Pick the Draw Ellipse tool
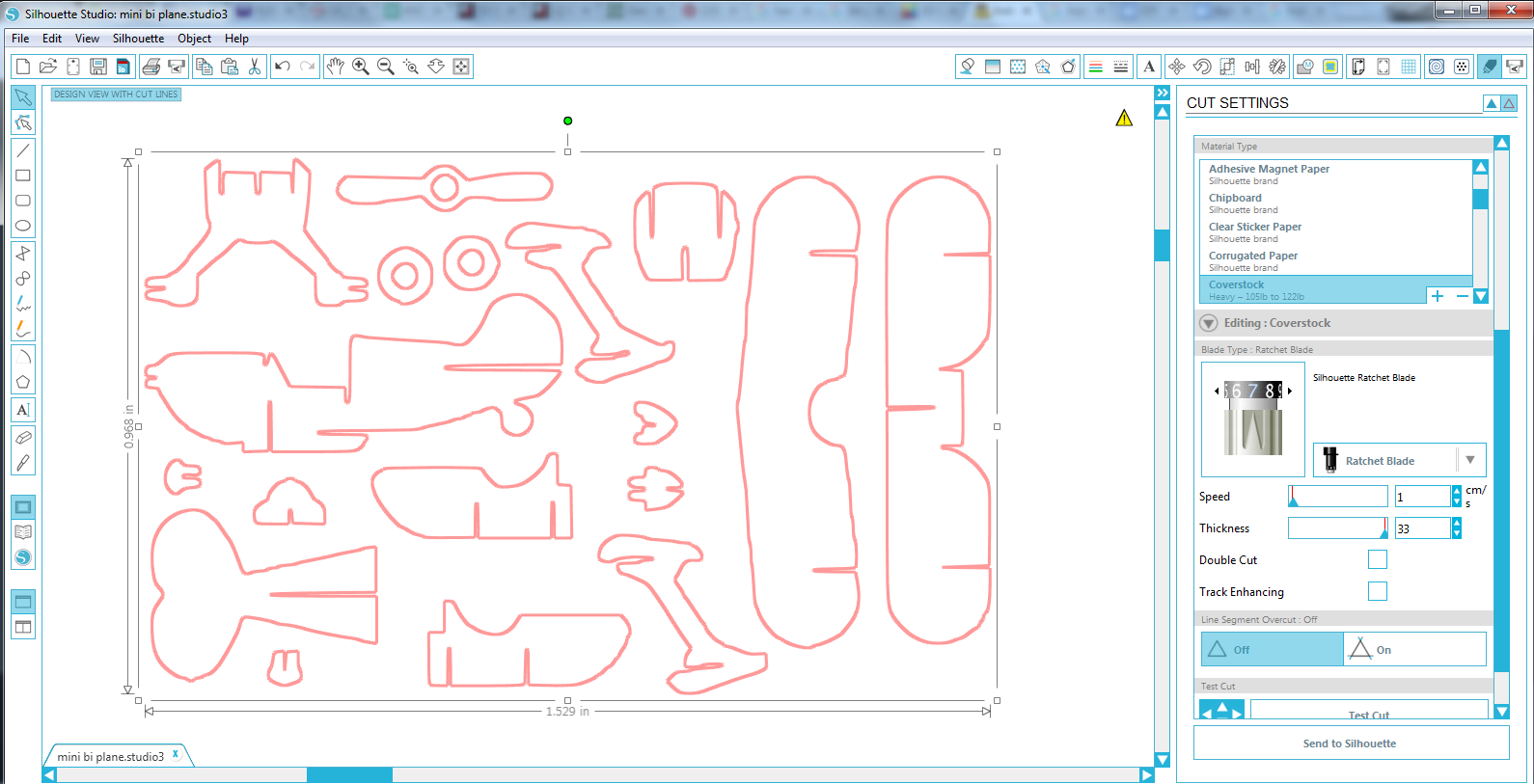 pos(23,226)
